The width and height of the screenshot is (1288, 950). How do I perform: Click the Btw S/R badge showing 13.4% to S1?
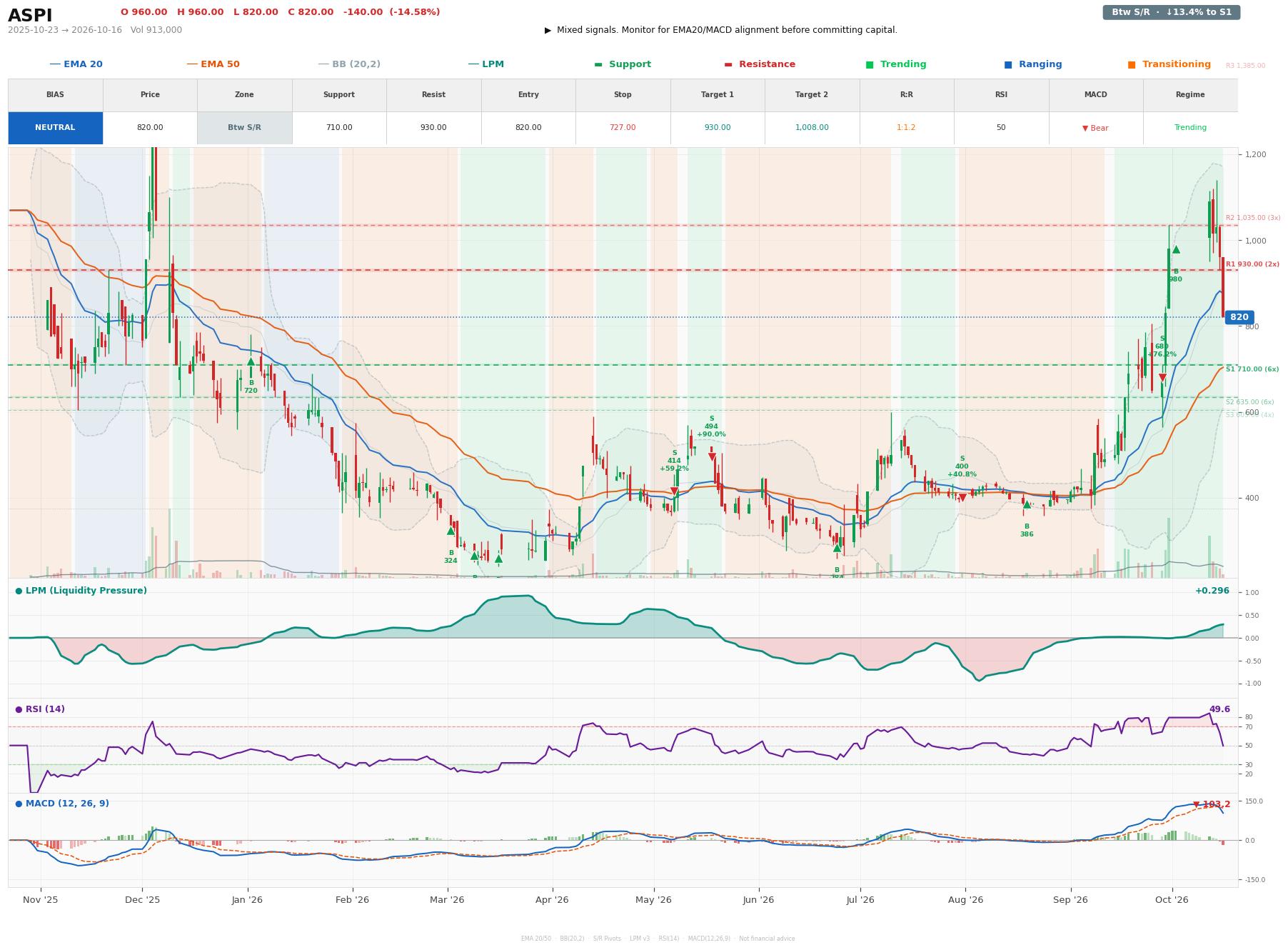click(1171, 12)
